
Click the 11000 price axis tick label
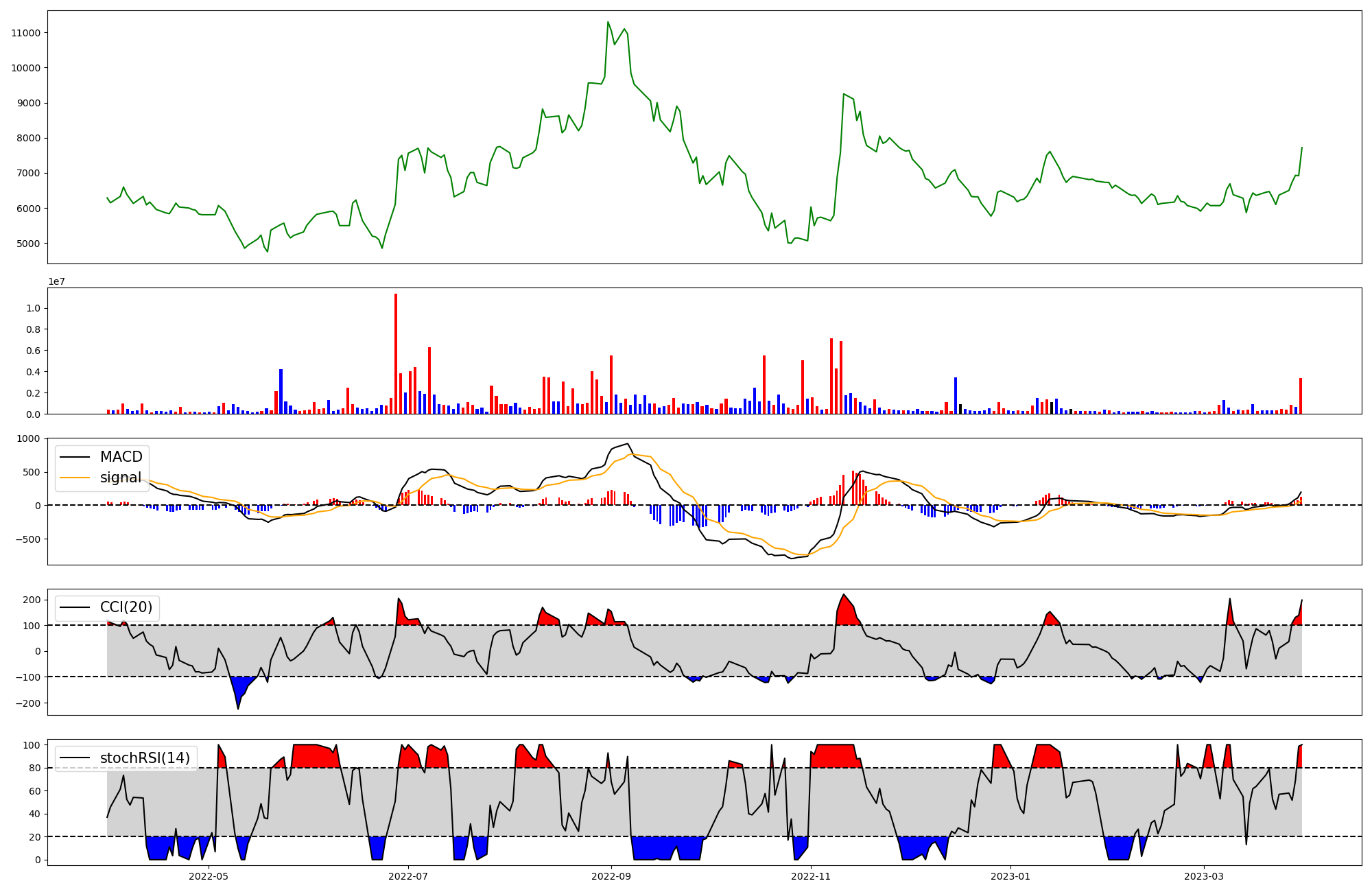click(x=25, y=33)
